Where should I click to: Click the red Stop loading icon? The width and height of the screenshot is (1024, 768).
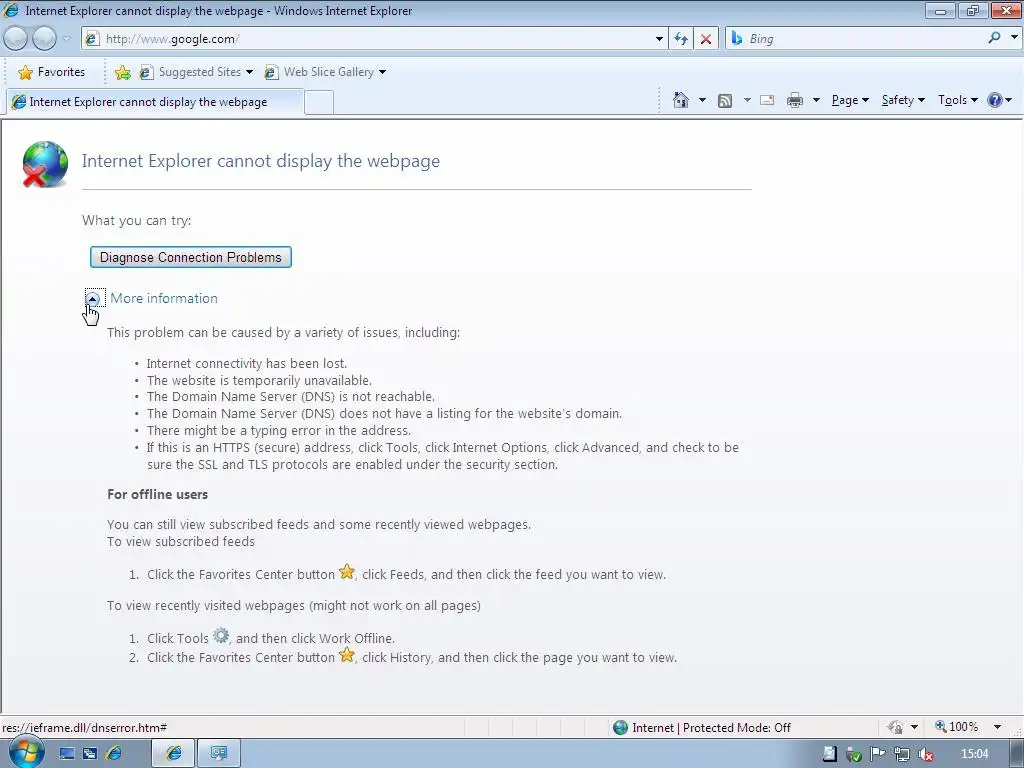706,39
